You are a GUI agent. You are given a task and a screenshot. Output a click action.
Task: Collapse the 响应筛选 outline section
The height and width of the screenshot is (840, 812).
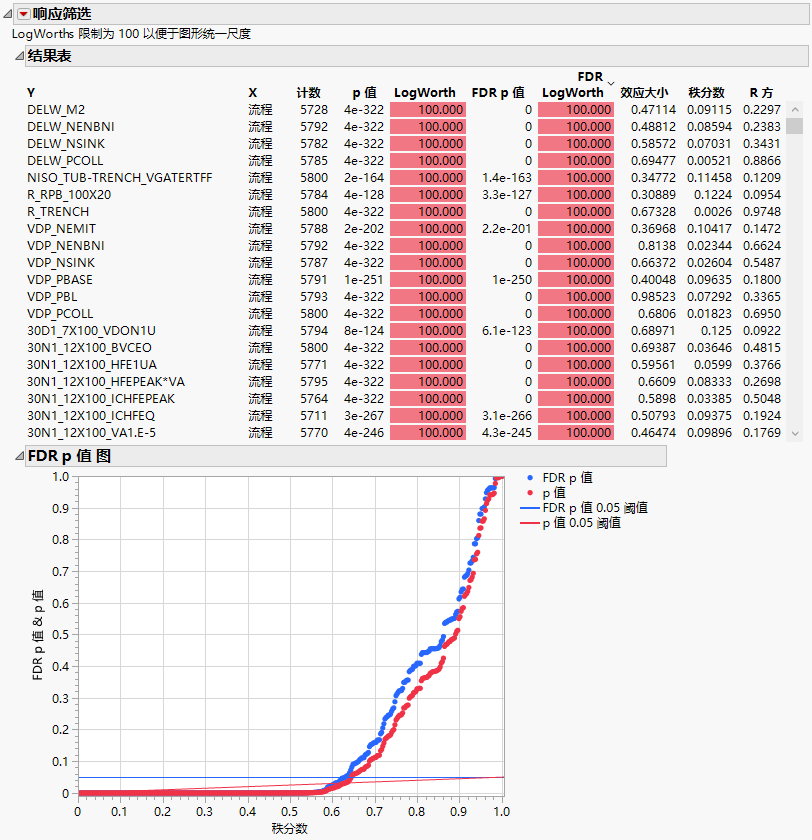click(x=7, y=14)
